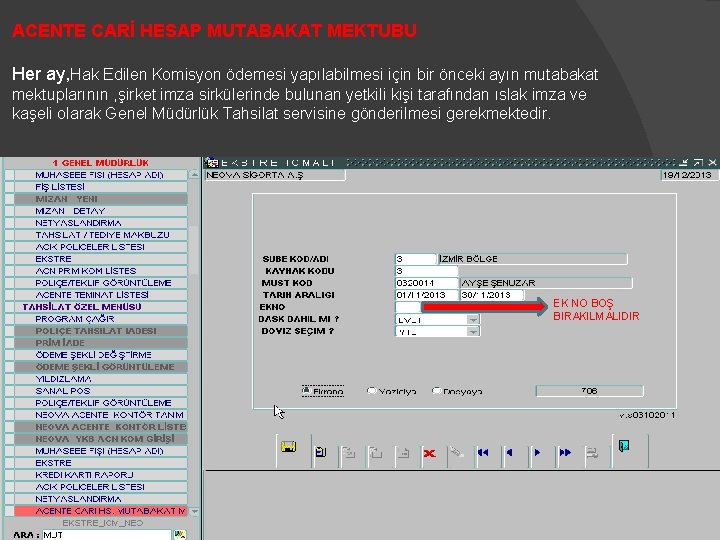Click the NEOVA SİGORTA A.Ş company field
The image size is (720, 540).
275,175
